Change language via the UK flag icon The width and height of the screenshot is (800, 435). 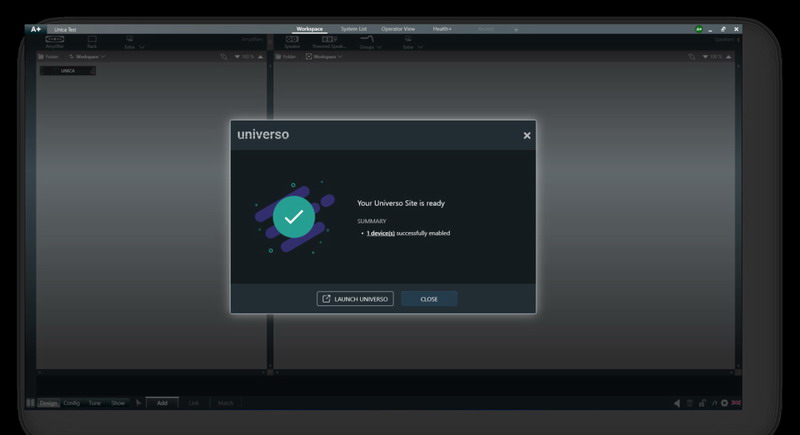[x=736, y=403]
